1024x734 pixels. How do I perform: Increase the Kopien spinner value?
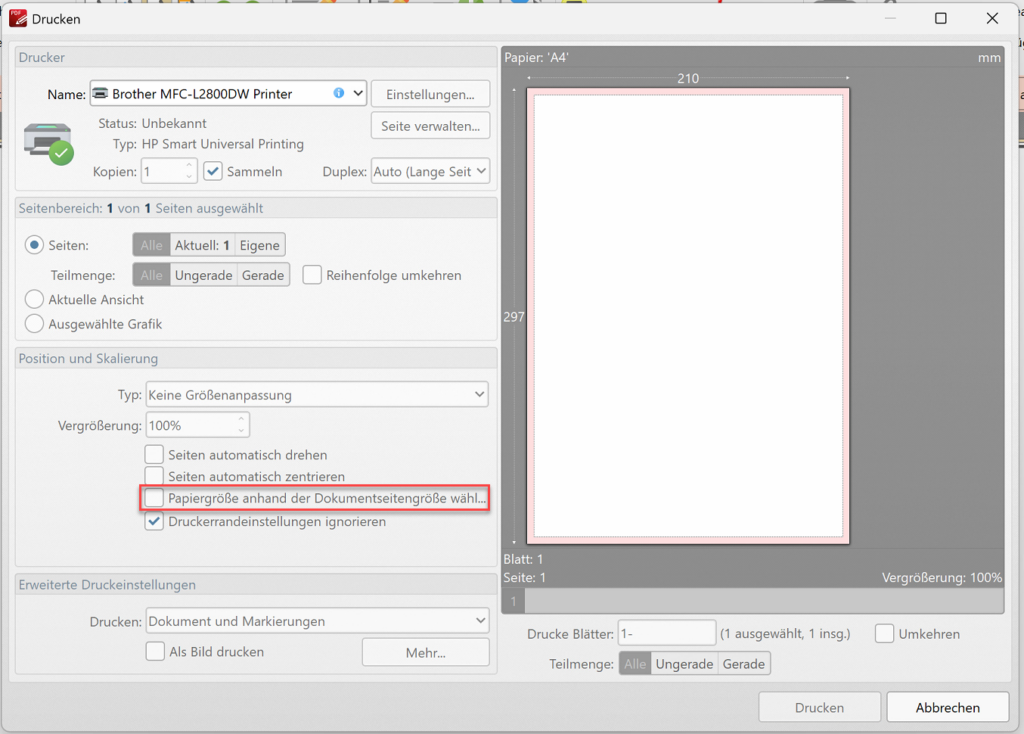coord(190,166)
